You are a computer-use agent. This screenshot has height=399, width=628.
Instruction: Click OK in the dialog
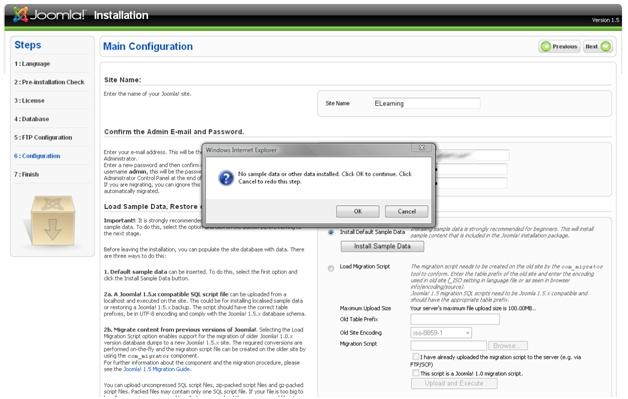pos(358,211)
